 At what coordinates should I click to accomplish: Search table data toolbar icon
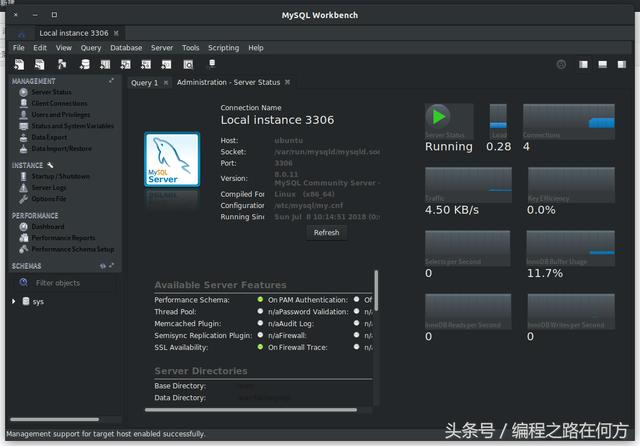[x=188, y=64]
